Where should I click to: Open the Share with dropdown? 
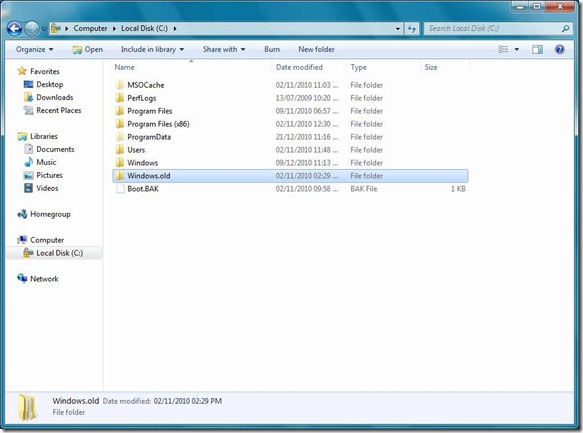pyautogui.click(x=224, y=49)
